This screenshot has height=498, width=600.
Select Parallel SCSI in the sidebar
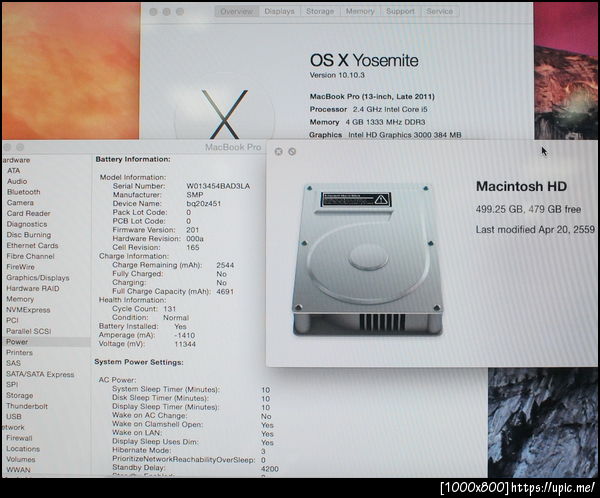29,331
